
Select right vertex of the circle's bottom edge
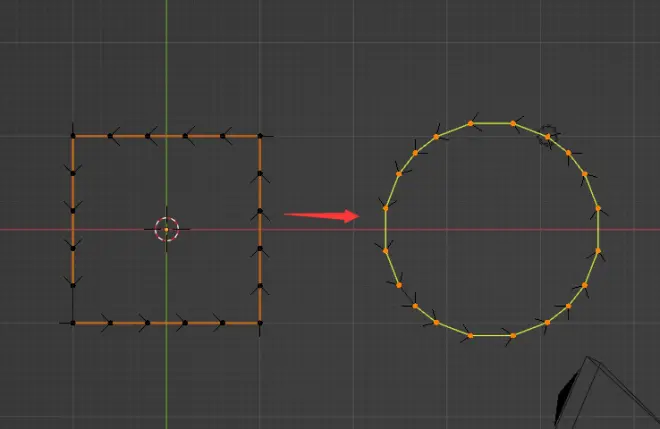(513, 335)
